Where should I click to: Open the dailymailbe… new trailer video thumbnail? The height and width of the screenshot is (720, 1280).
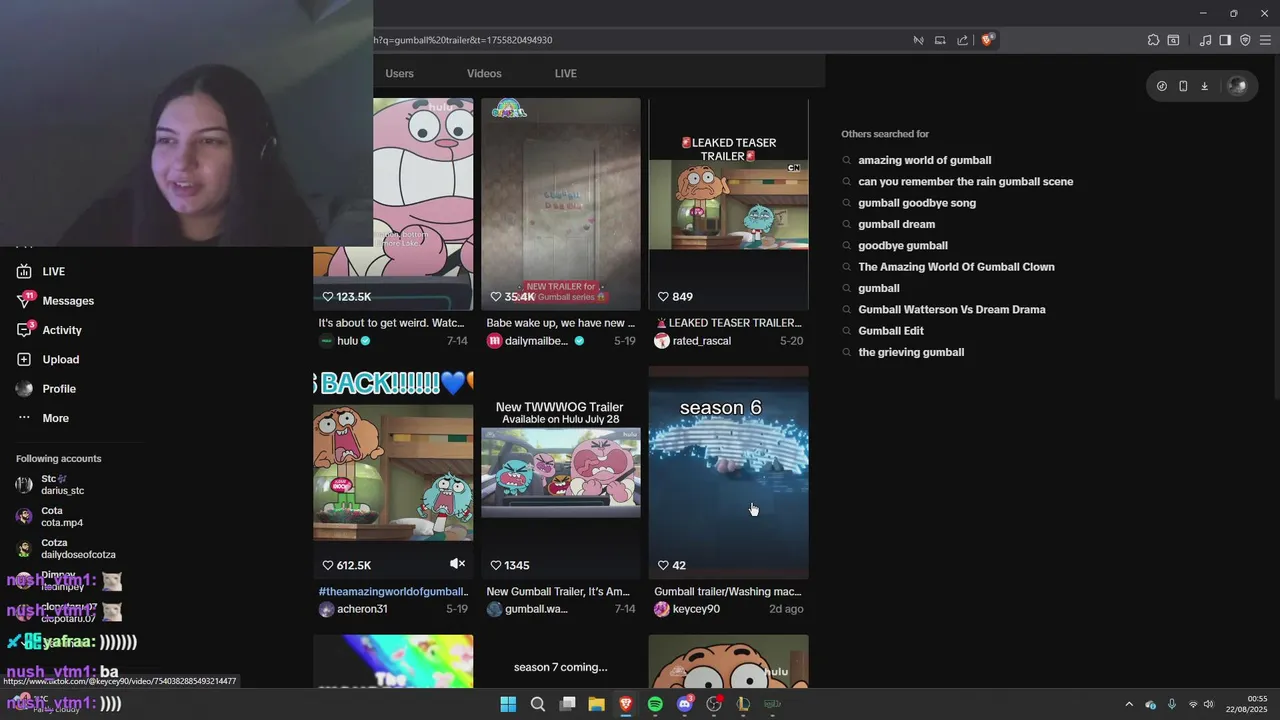point(561,204)
